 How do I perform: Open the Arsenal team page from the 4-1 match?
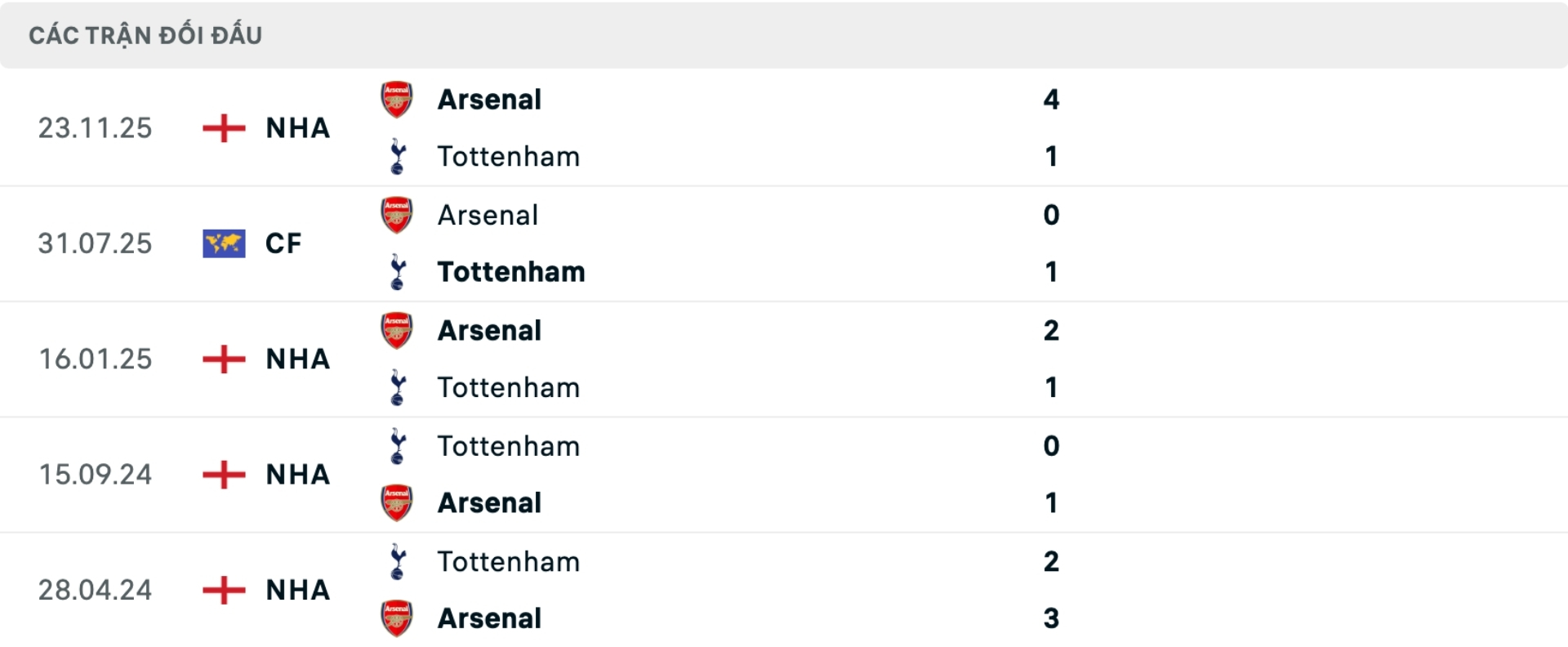(x=489, y=100)
